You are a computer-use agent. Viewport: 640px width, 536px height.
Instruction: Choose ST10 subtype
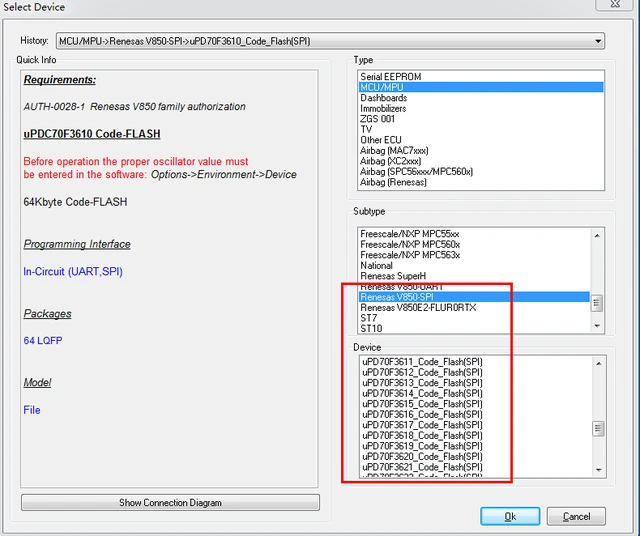pyautogui.click(x=474, y=329)
